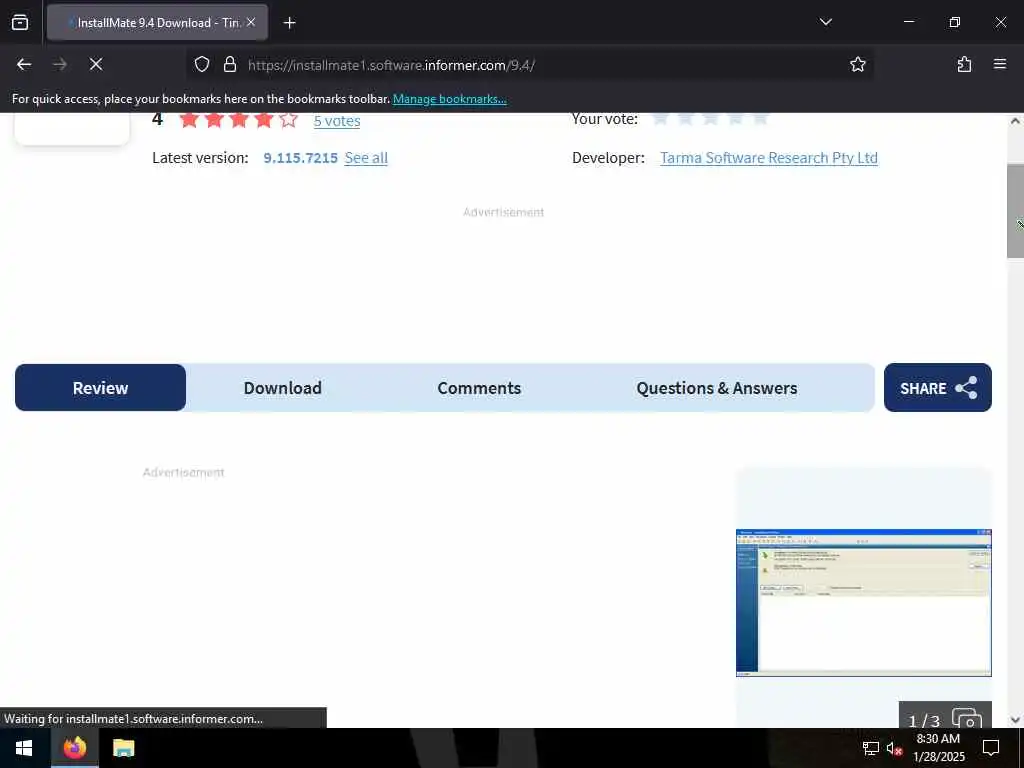The image size is (1024, 768).
Task: Click the SHARE button
Action: 938,388
